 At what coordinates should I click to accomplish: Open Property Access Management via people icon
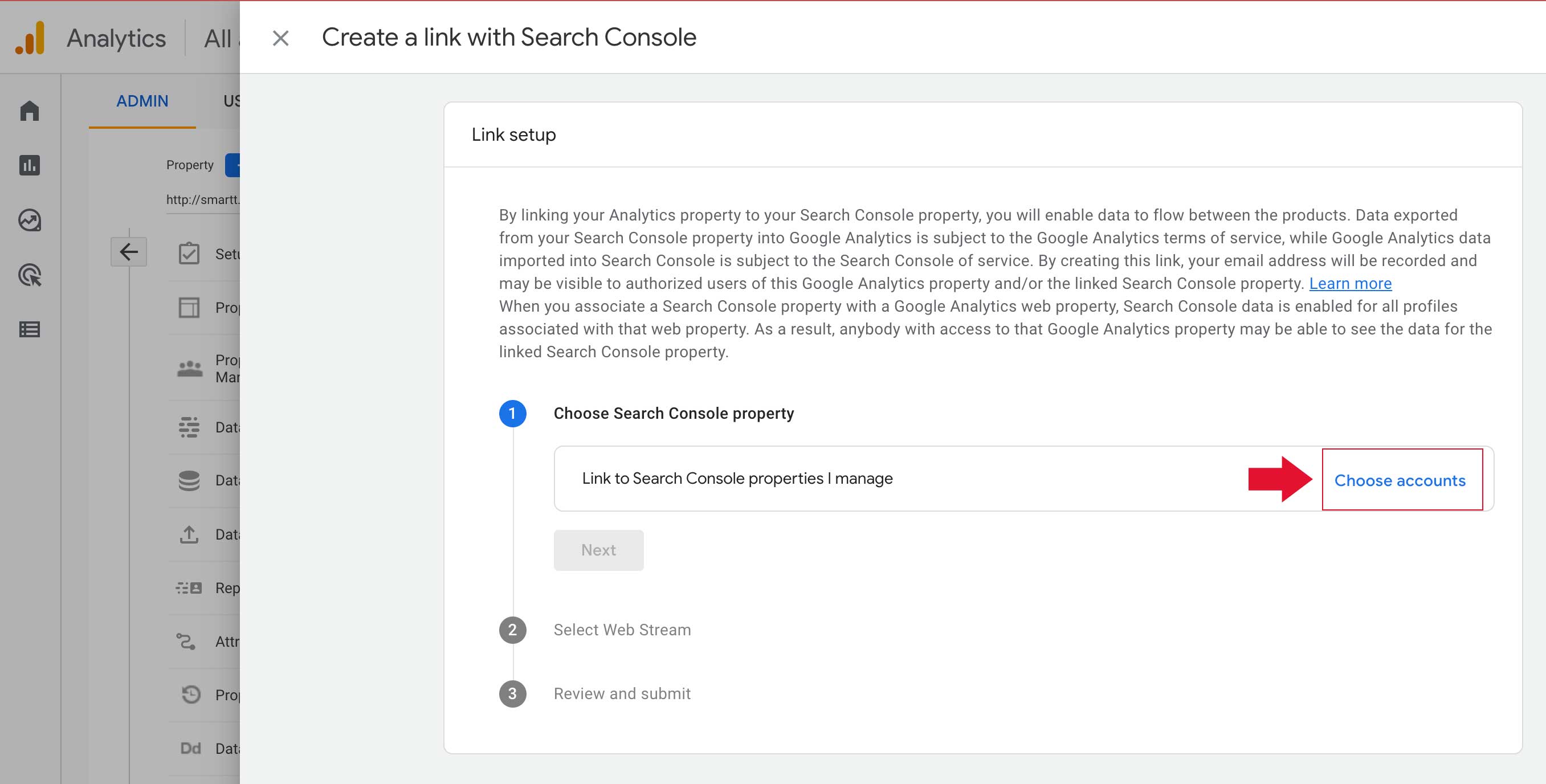pos(189,367)
